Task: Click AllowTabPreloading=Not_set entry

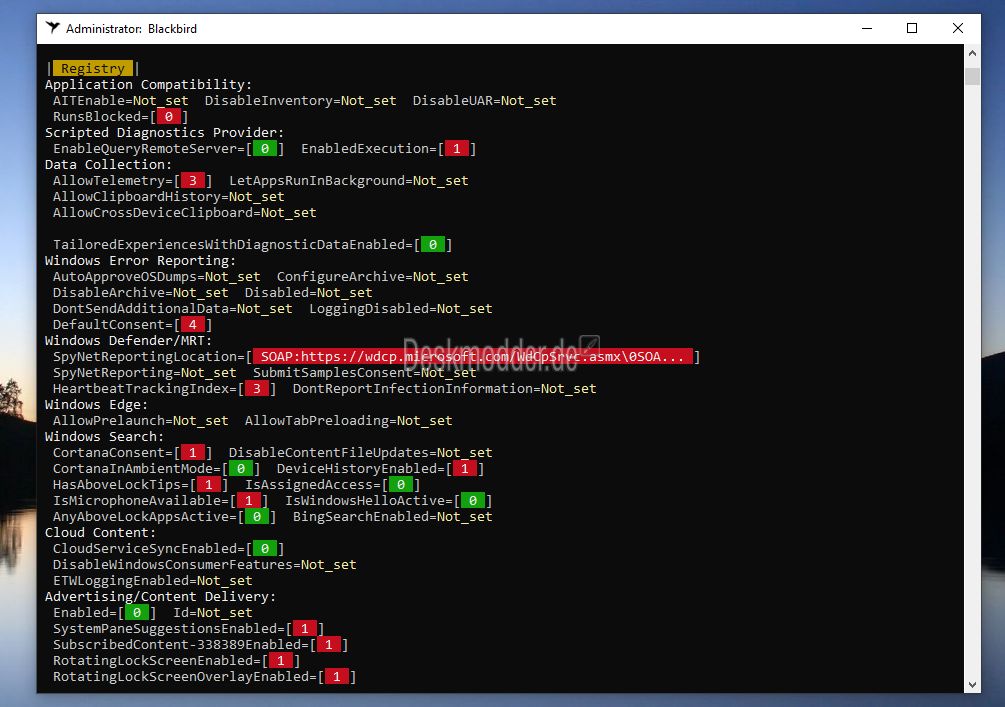Action: click(x=349, y=421)
